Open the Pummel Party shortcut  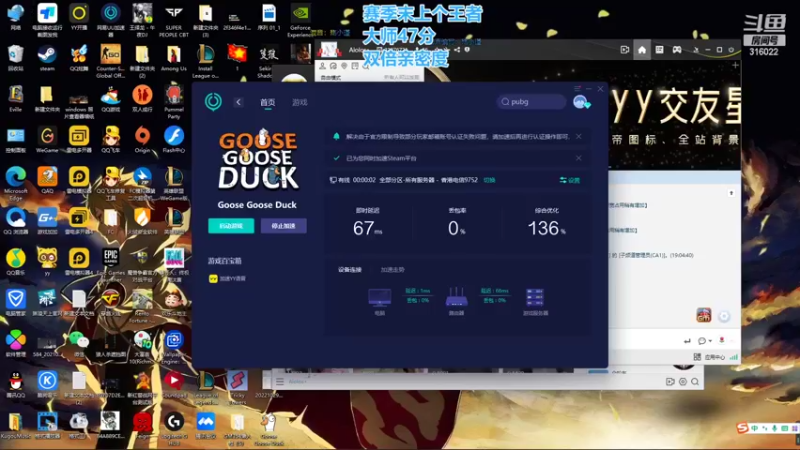coord(173,102)
